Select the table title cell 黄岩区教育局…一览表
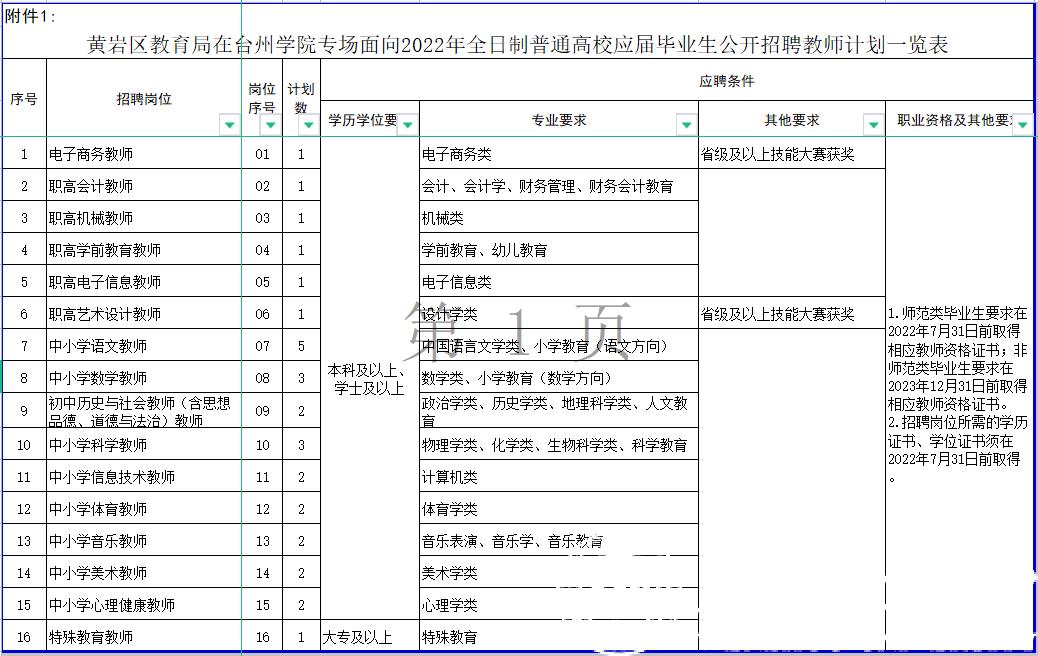 (x=518, y=44)
